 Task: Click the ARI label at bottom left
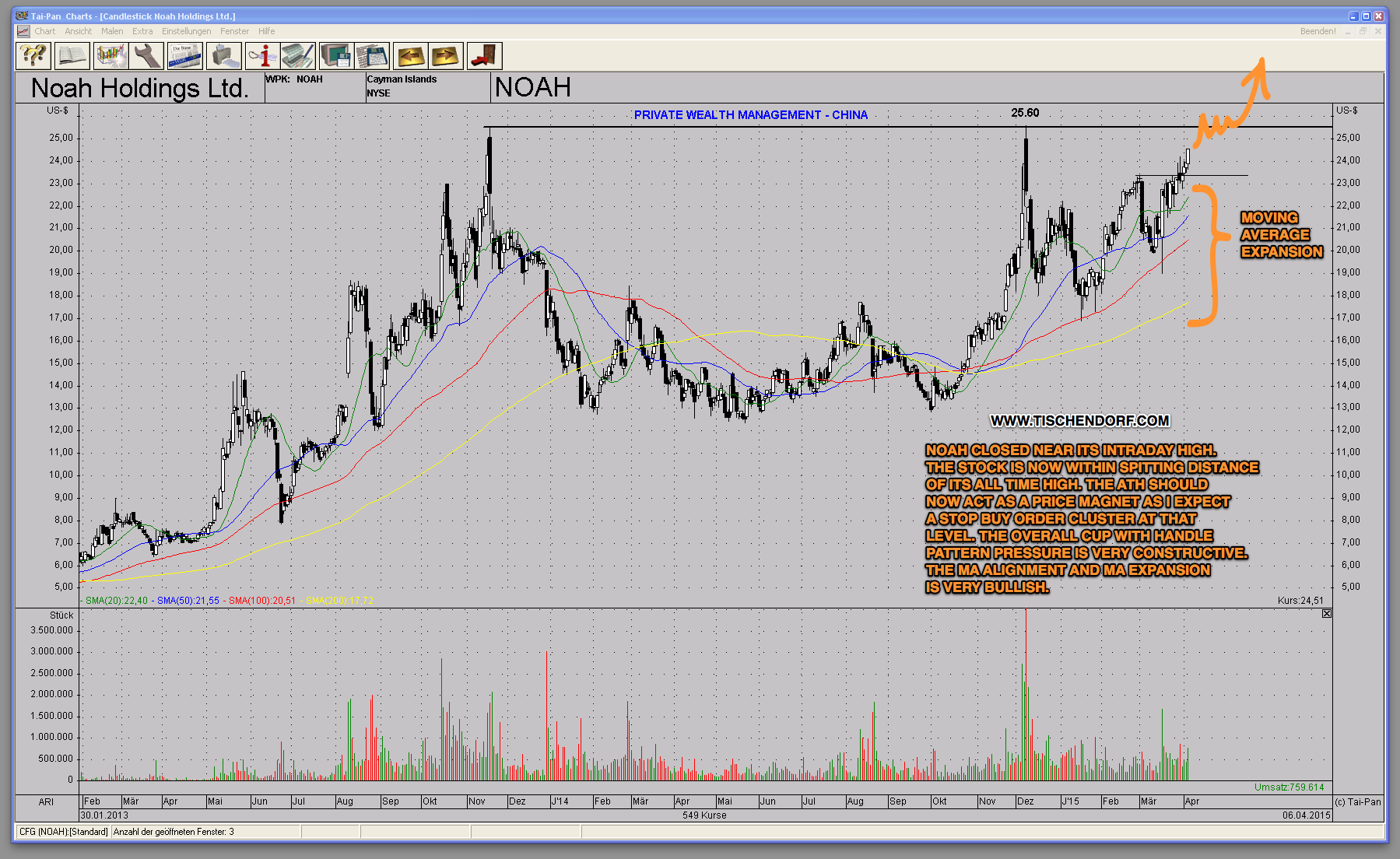[47, 801]
